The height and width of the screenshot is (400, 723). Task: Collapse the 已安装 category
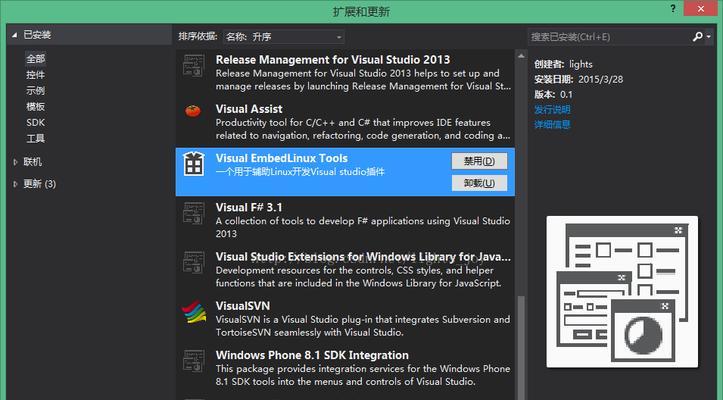[14, 35]
